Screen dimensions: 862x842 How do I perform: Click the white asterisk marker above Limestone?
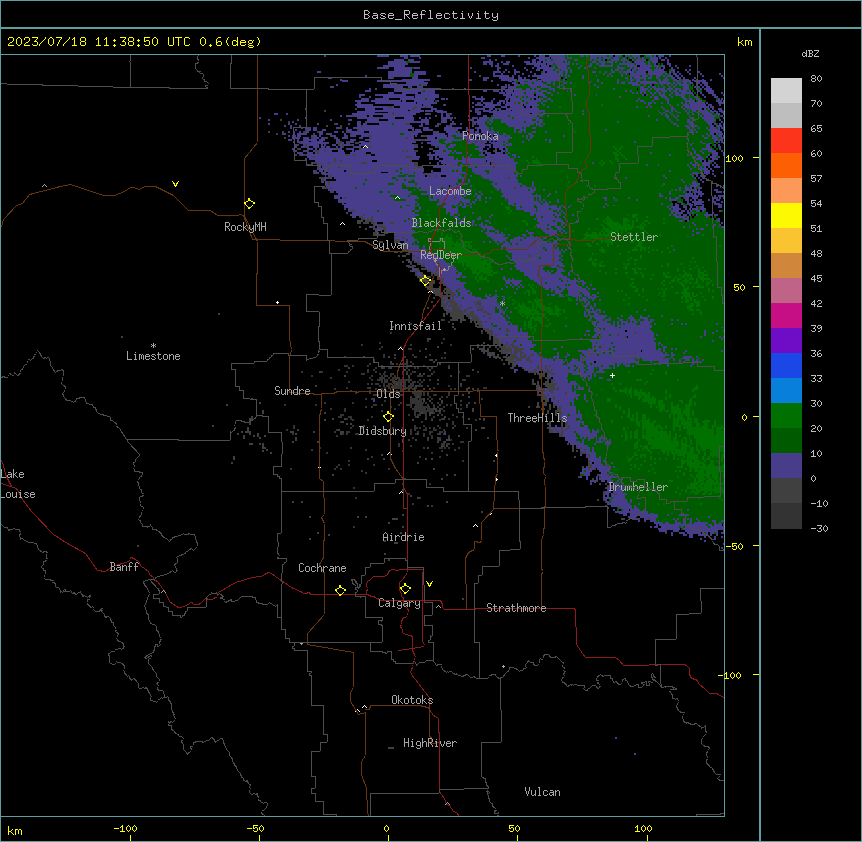tap(153, 346)
